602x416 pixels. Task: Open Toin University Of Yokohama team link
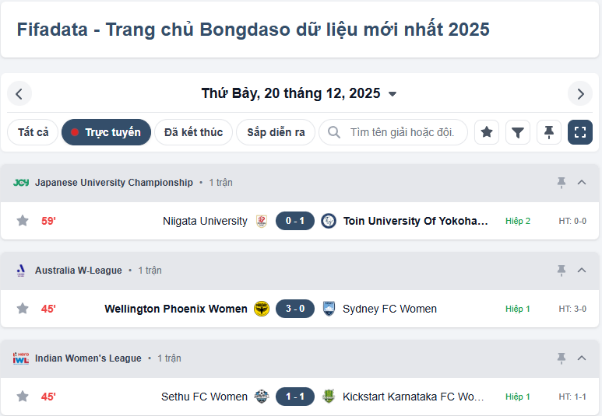click(x=416, y=221)
